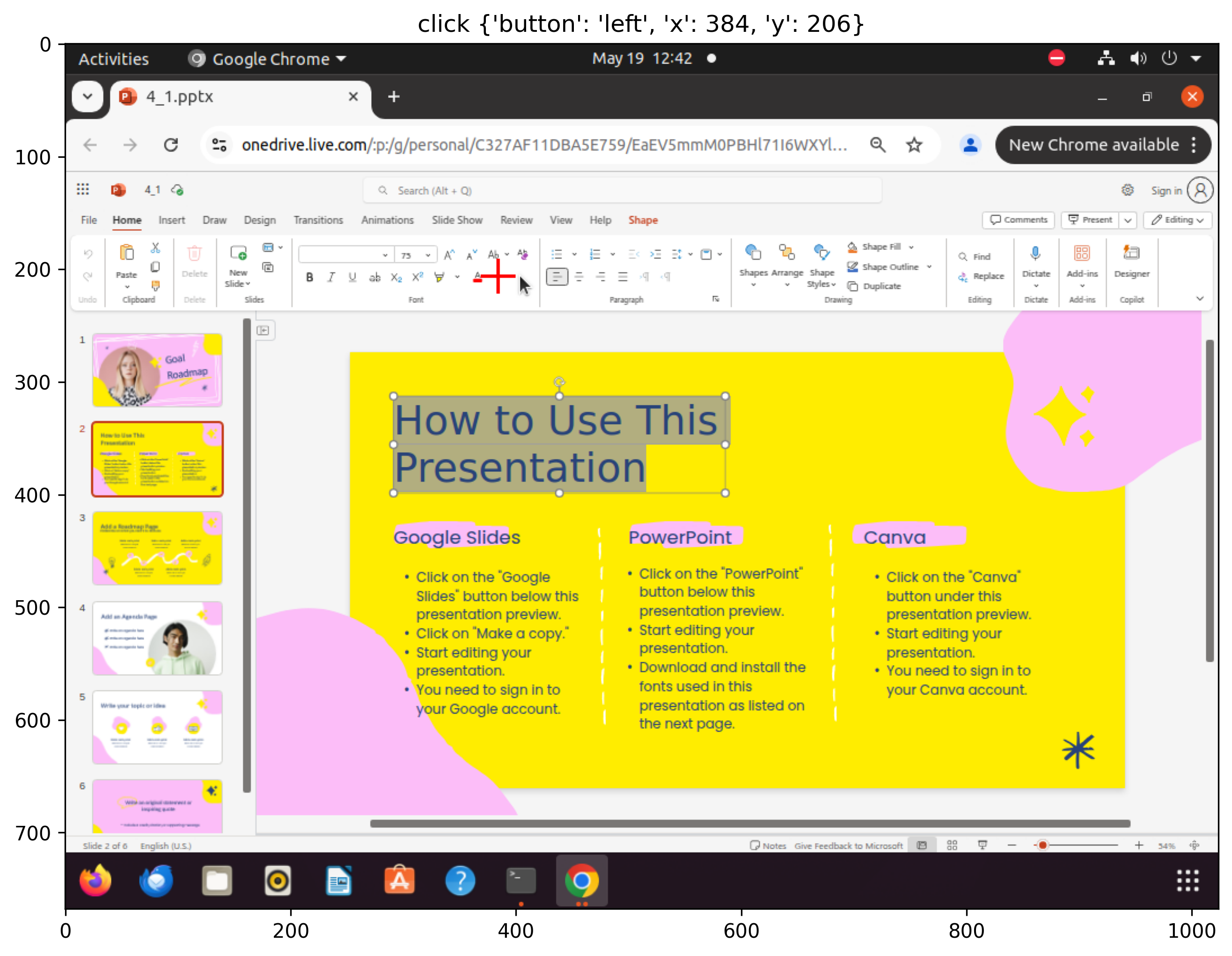Open the Editing mode dropdown
Viewport: 1232px width, 956px height.
pyautogui.click(x=1177, y=220)
